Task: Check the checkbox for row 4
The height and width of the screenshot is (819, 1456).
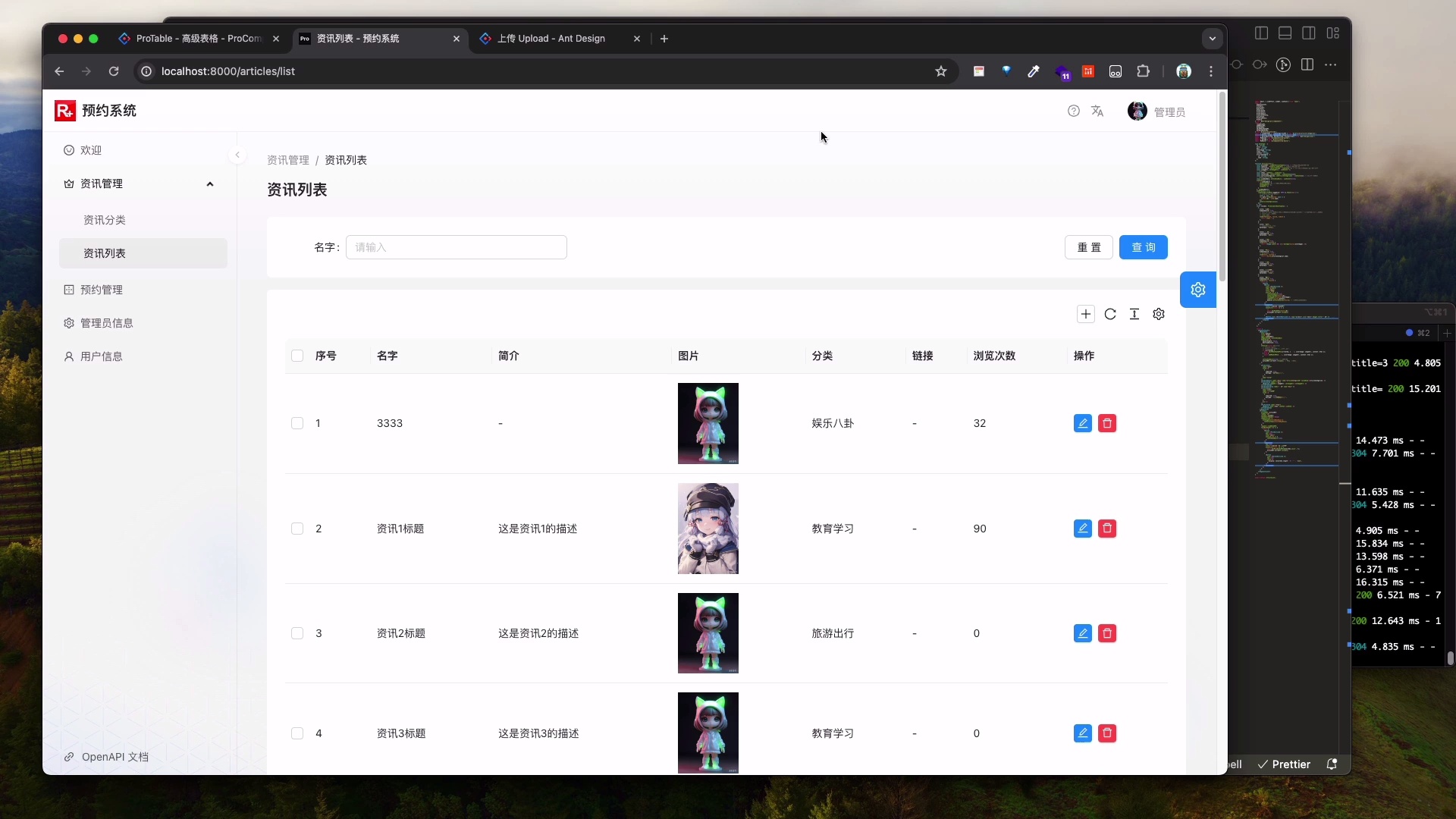Action: [x=297, y=733]
